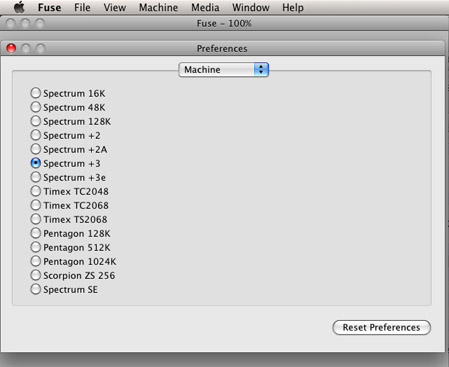The height and width of the screenshot is (367, 449).
Task: Open the Window menu
Action: [x=251, y=7]
